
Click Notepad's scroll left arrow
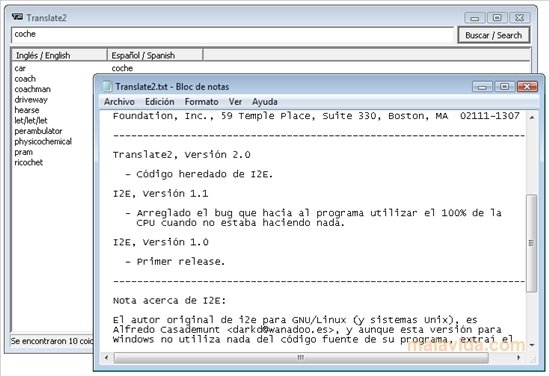coord(107,357)
